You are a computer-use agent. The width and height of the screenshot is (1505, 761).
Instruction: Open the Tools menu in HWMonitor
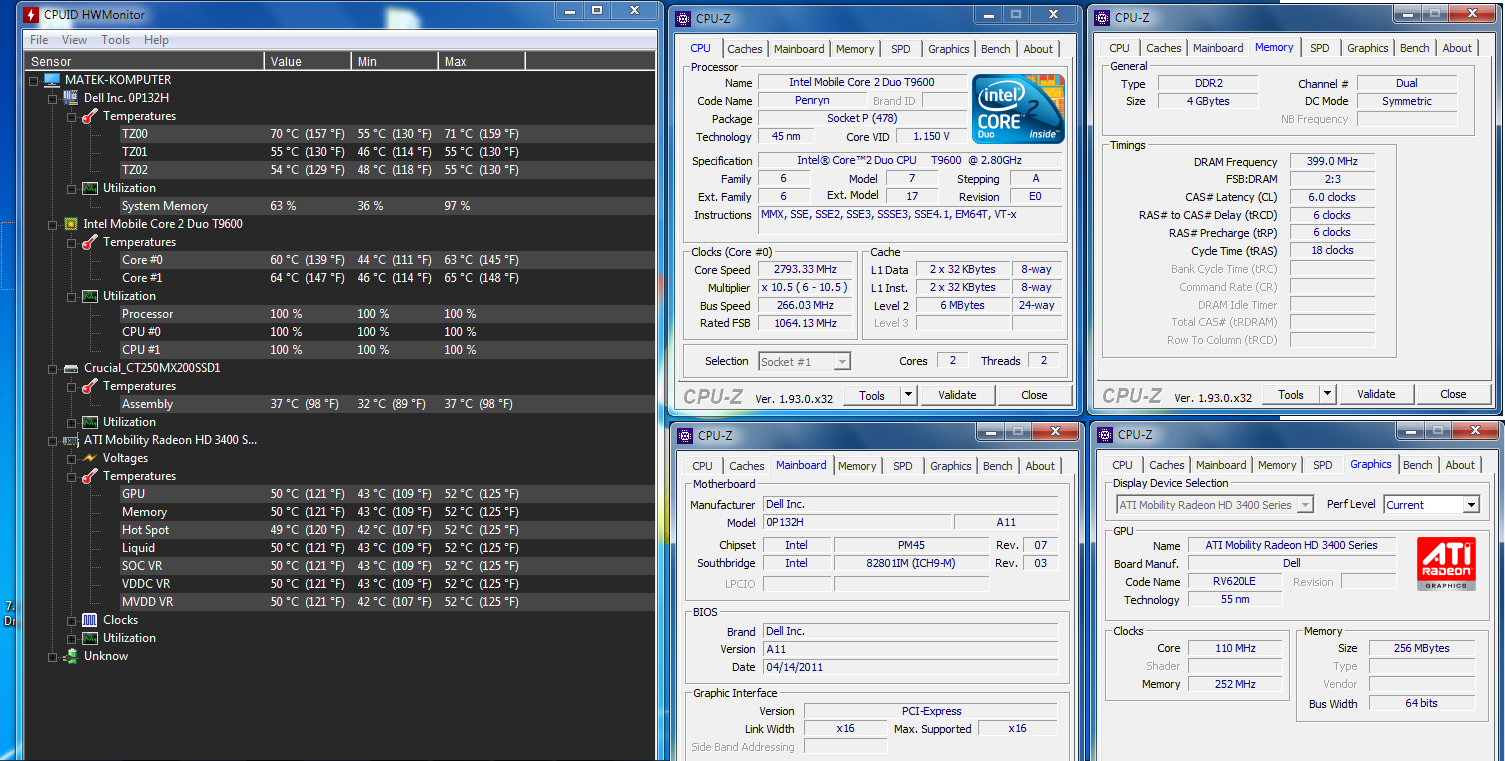coord(116,40)
